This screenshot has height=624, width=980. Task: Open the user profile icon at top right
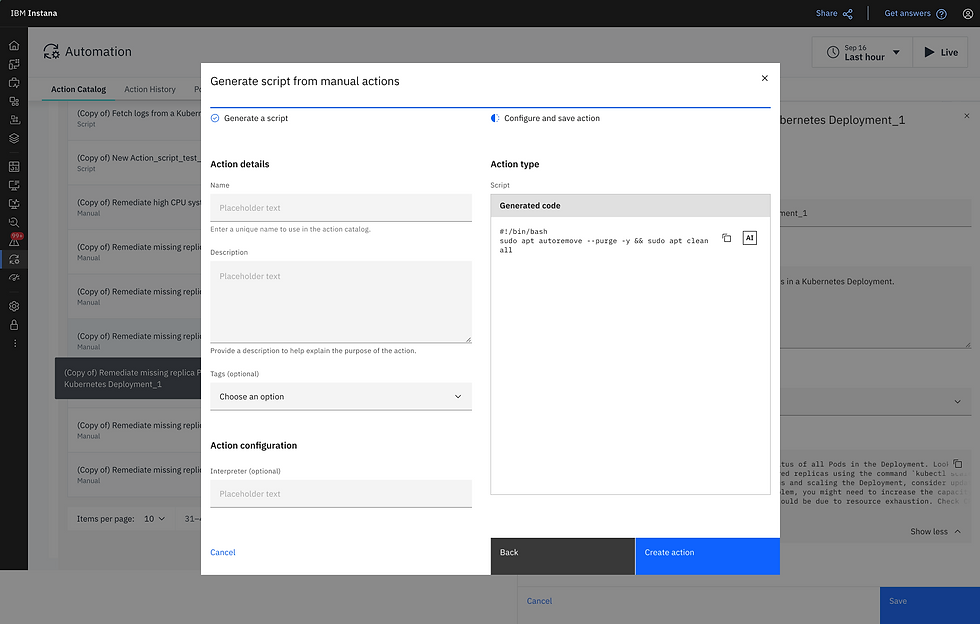[968, 14]
